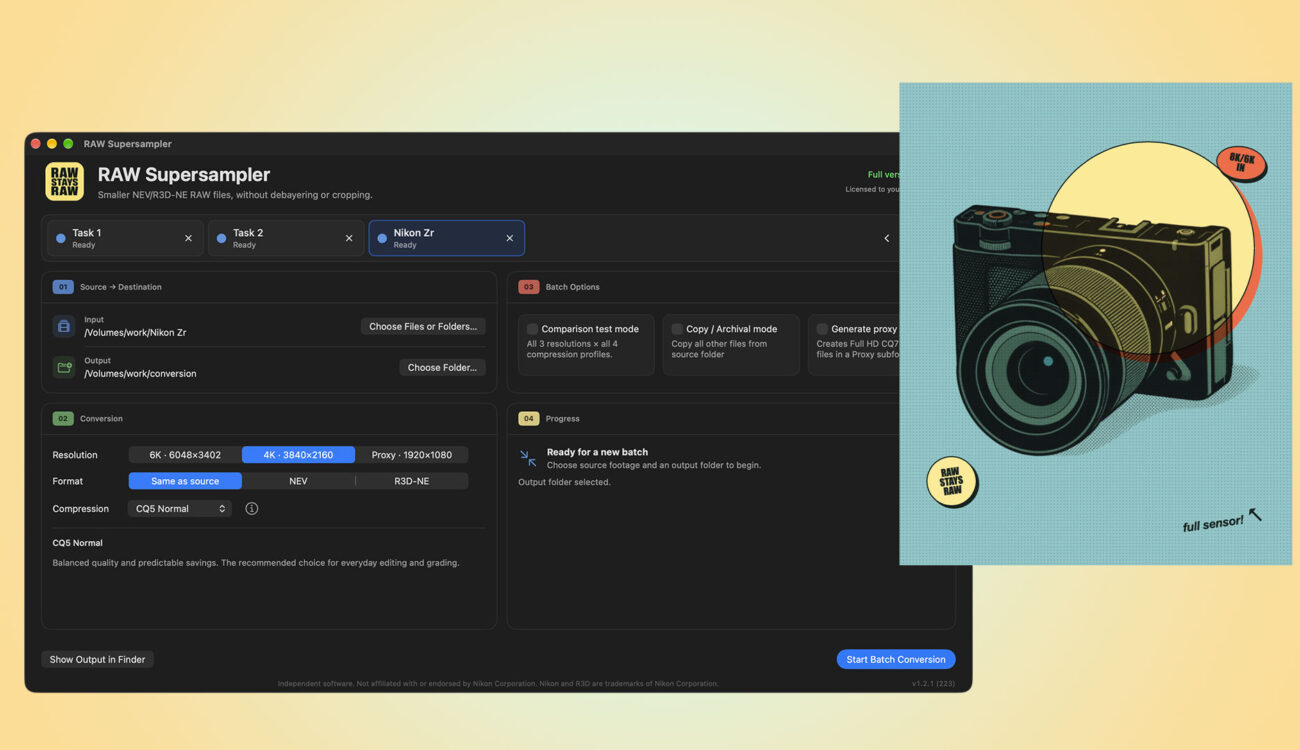
Task: Click the RAW Stays RAW app logo
Action: point(65,182)
